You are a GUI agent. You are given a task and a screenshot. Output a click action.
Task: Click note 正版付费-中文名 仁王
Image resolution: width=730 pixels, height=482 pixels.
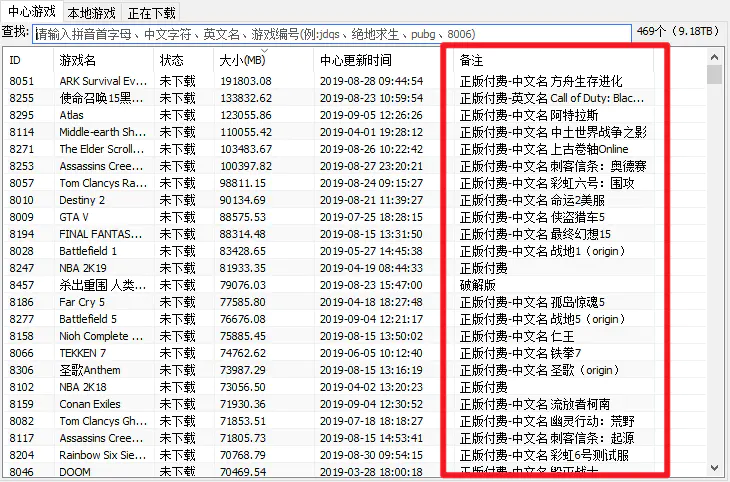(x=517, y=336)
